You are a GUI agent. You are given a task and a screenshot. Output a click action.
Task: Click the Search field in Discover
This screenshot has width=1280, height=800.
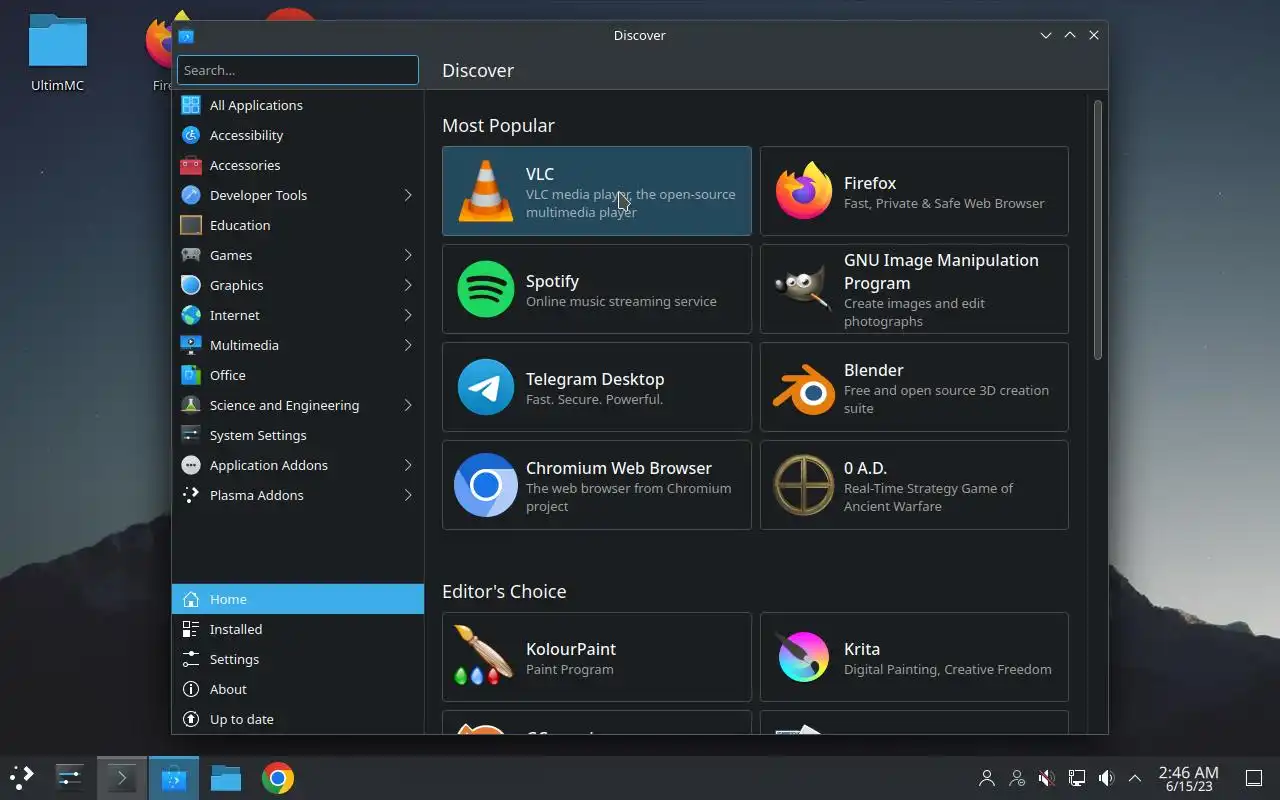click(298, 70)
